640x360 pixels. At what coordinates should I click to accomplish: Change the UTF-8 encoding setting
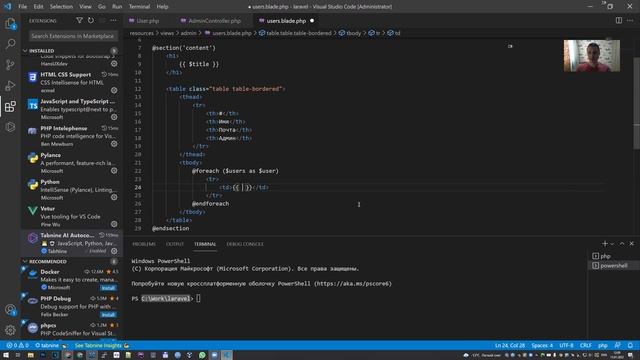tap(566, 345)
